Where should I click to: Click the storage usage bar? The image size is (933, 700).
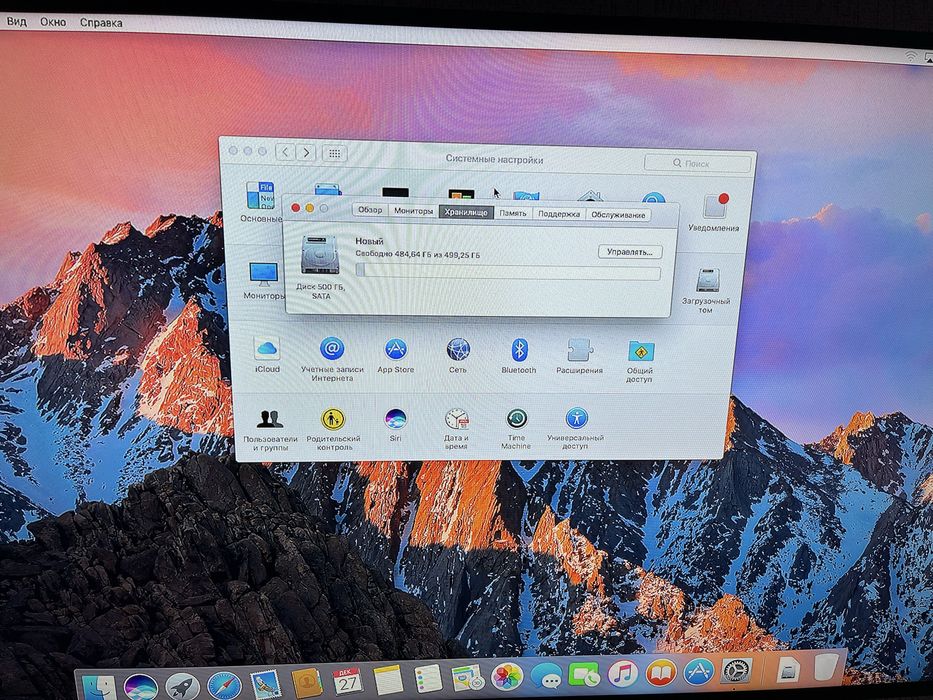point(508,272)
